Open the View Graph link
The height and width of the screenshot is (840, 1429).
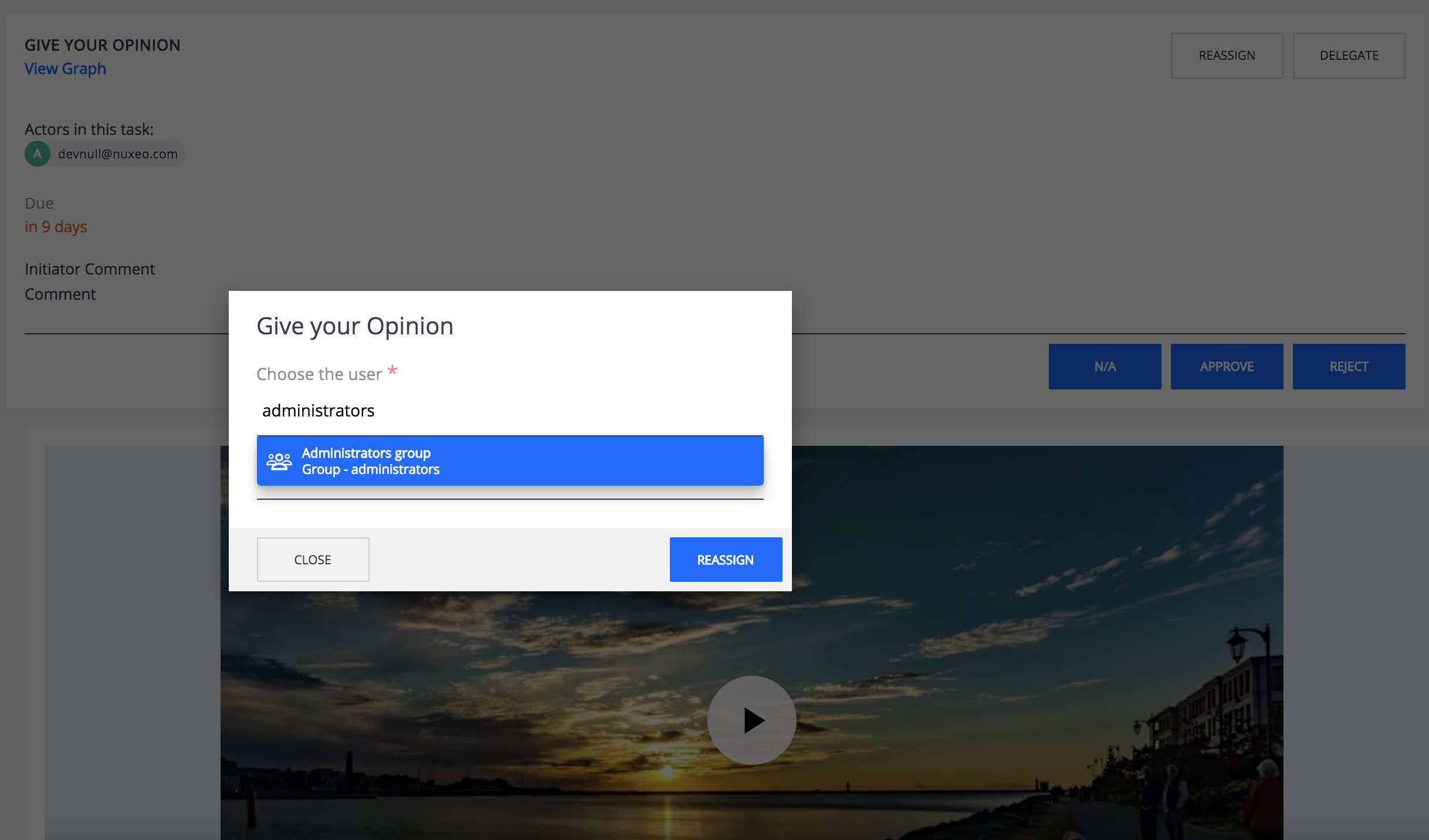(x=65, y=69)
